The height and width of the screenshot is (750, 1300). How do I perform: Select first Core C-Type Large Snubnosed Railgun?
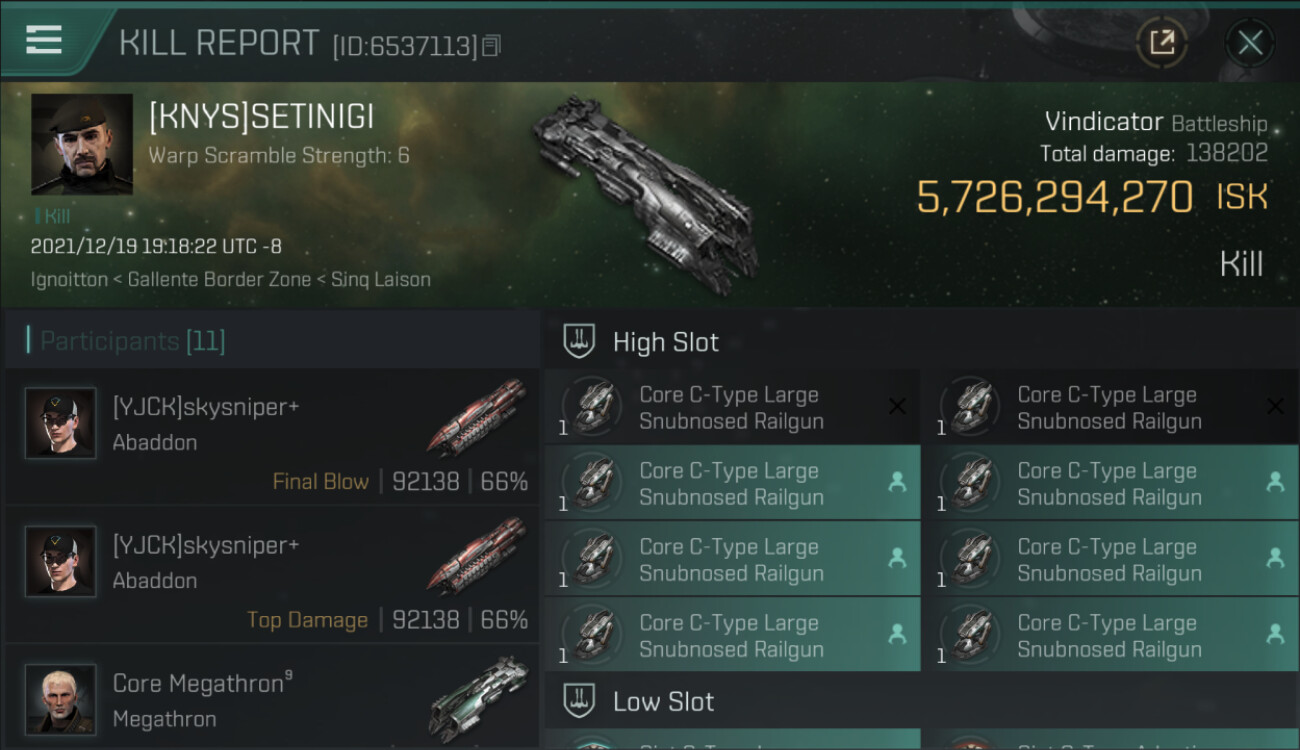pos(730,408)
